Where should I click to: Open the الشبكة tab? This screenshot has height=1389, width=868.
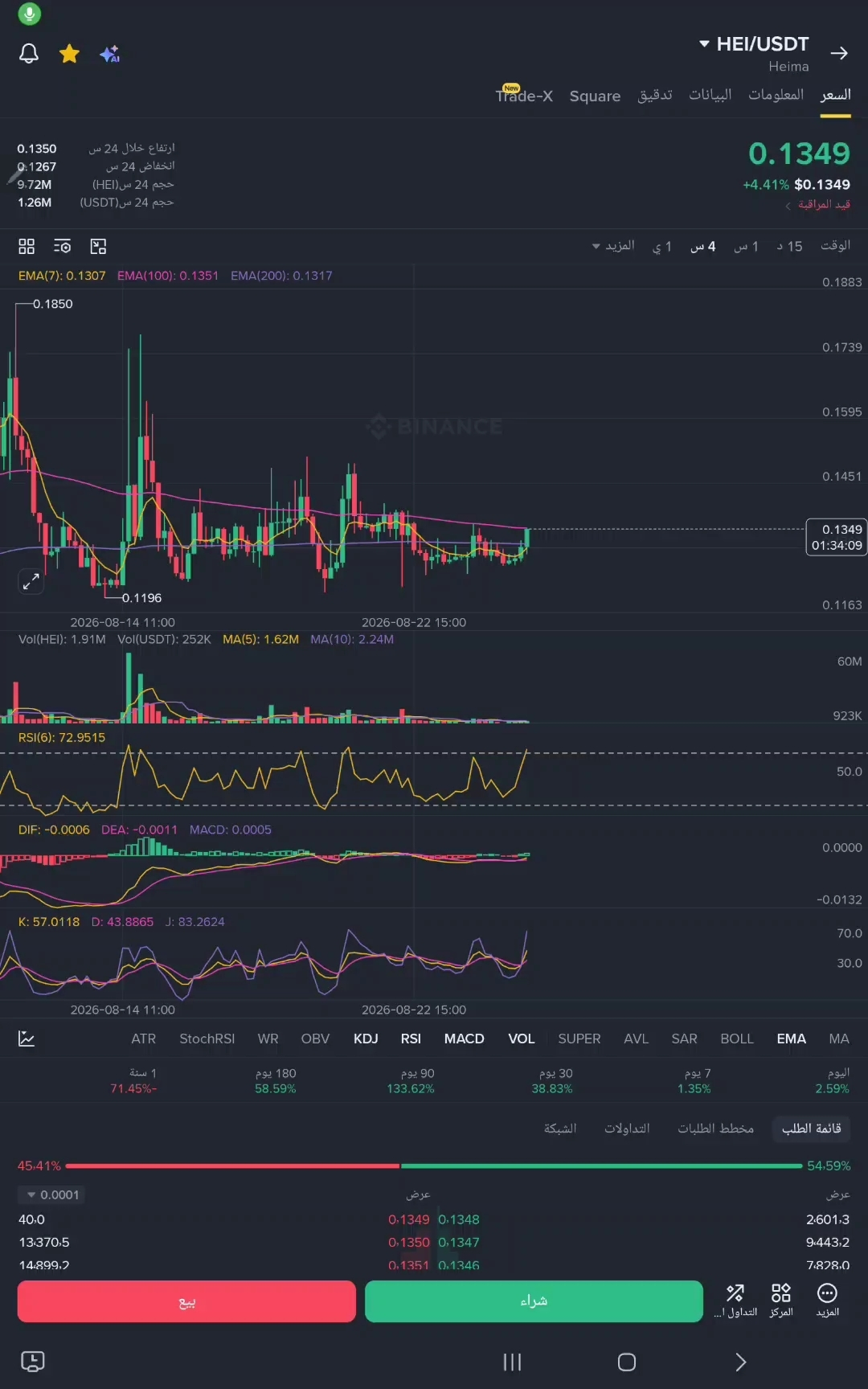tap(560, 1129)
